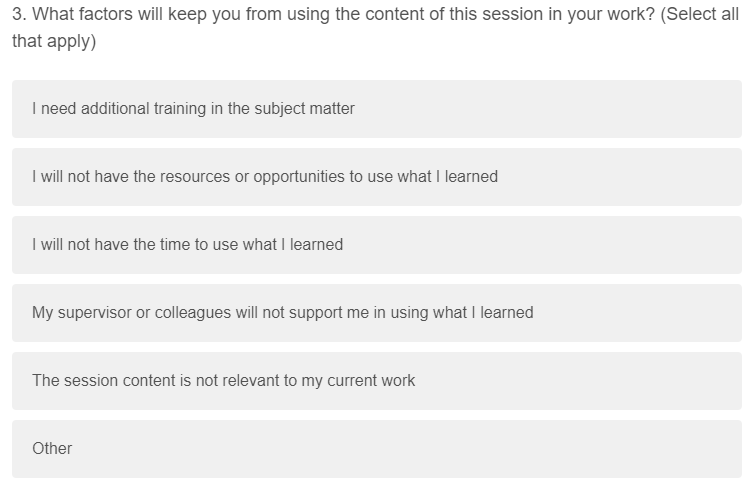Screen dimensions: 753x487
Task: Pick the first answer about subject matter training
Action: click(x=193, y=108)
